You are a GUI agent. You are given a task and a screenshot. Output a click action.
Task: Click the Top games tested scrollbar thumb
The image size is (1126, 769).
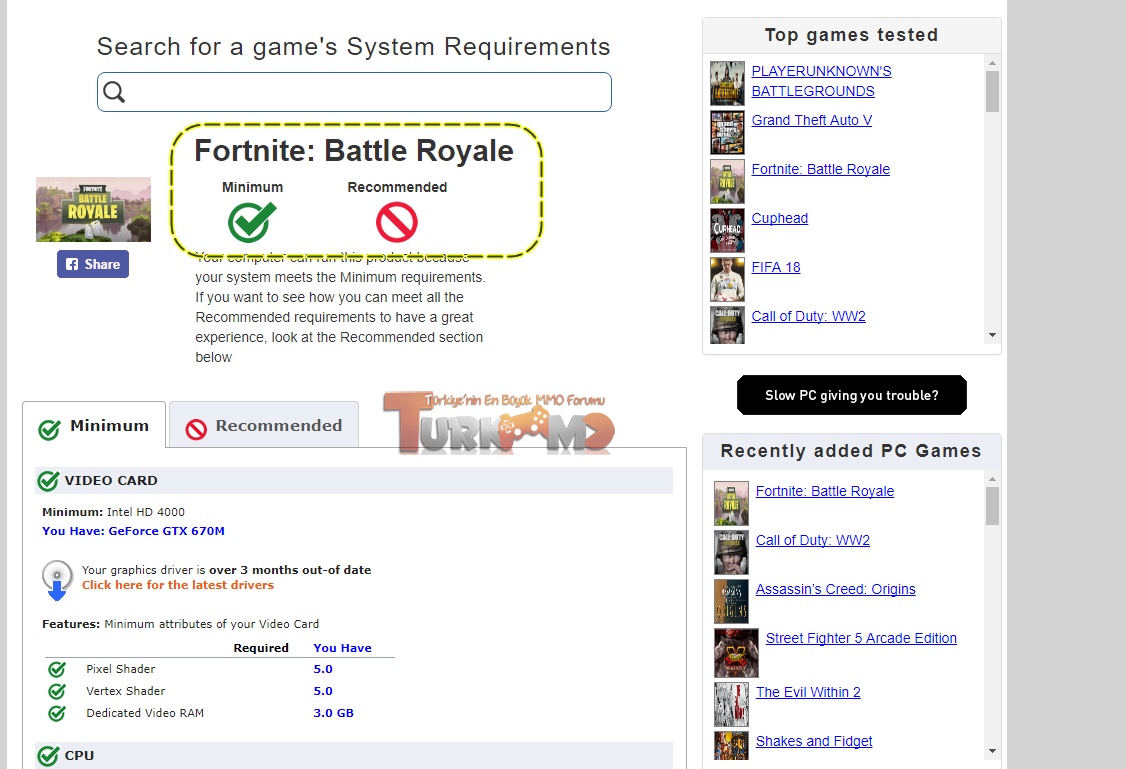click(992, 91)
